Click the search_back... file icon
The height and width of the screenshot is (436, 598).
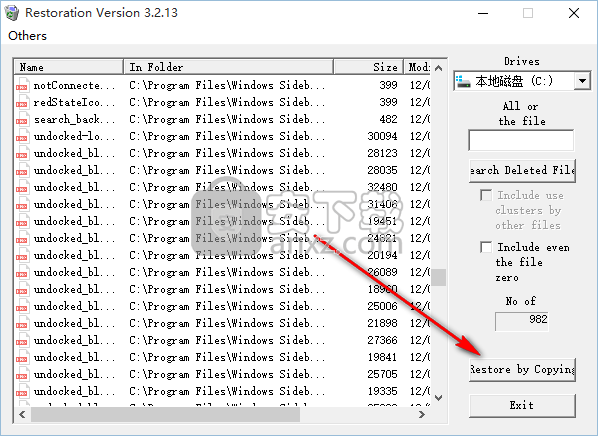point(22,119)
